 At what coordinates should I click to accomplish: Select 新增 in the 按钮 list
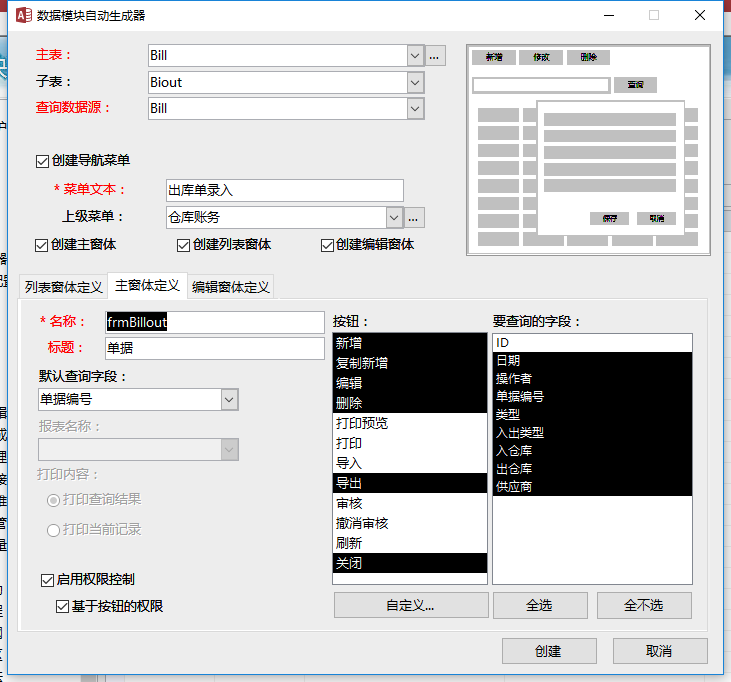click(x=410, y=343)
